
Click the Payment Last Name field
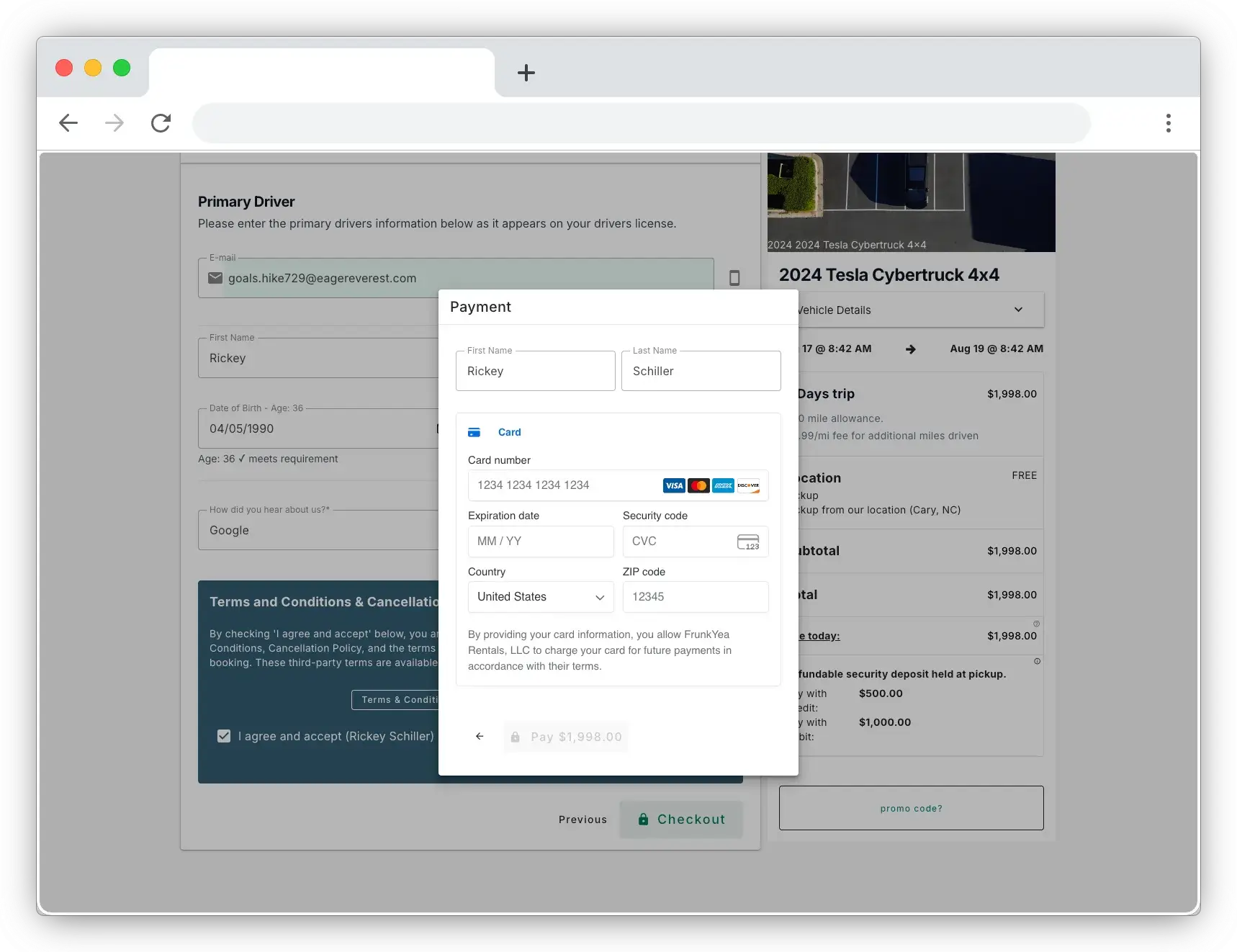click(x=701, y=372)
